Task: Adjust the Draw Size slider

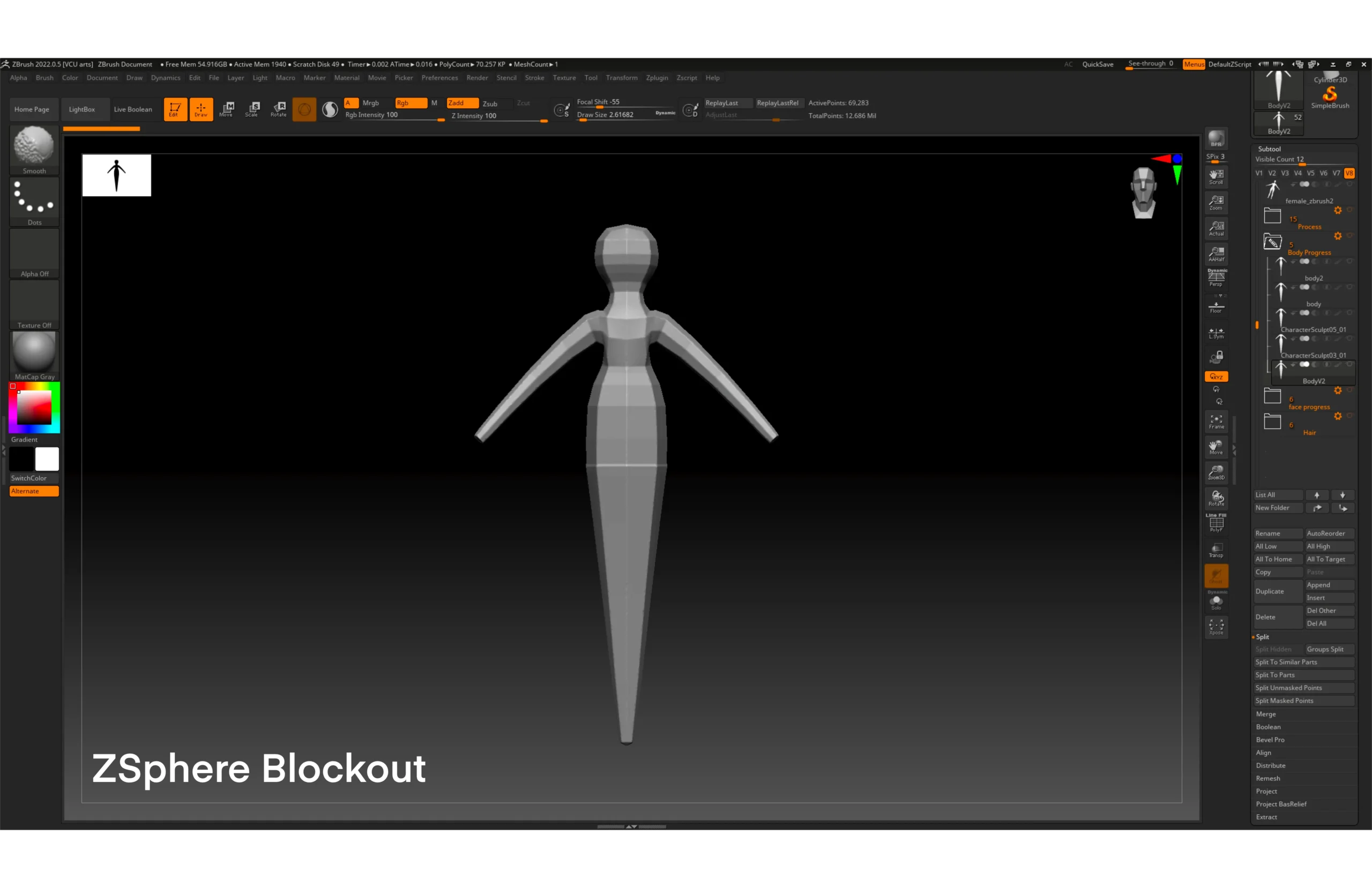Action: tap(627, 115)
